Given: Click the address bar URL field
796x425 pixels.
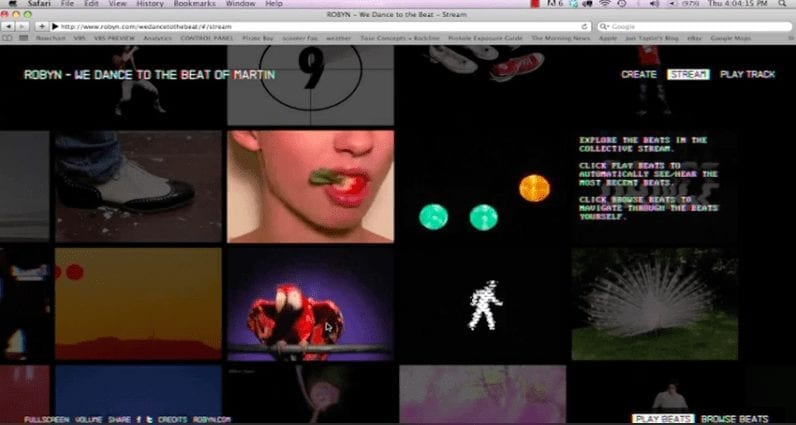Looking at the screenshot, I should [321, 26].
